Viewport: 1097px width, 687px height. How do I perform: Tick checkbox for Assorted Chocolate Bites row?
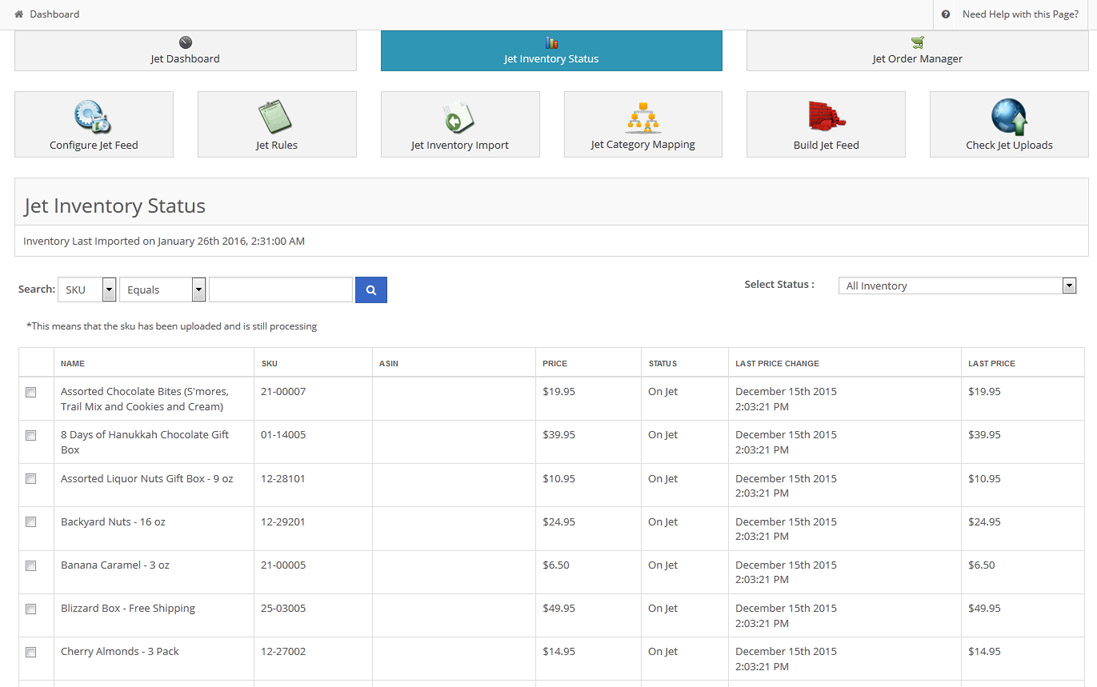click(31, 392)
